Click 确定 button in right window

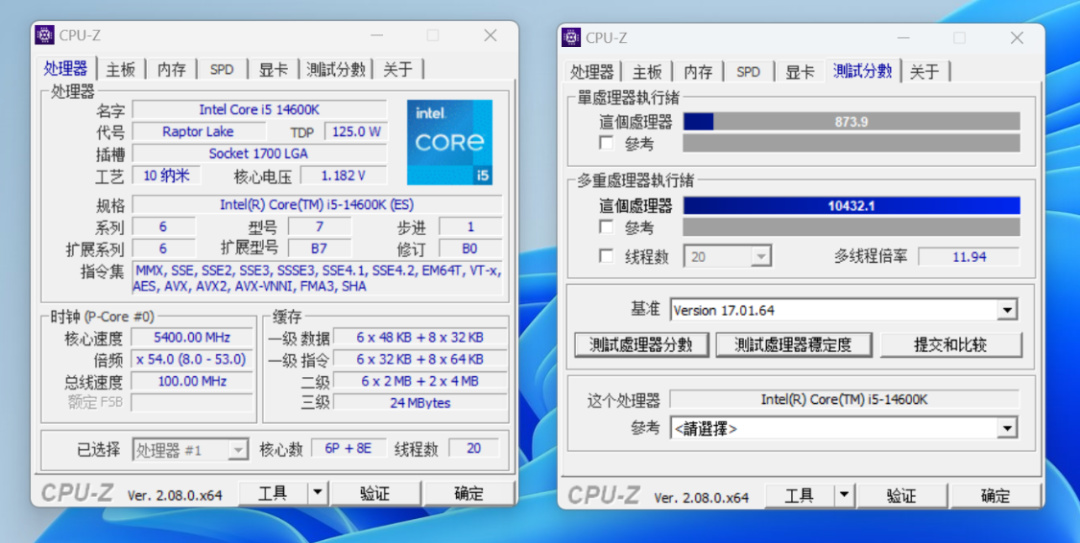pyautogui.click(x=995, y=495)
